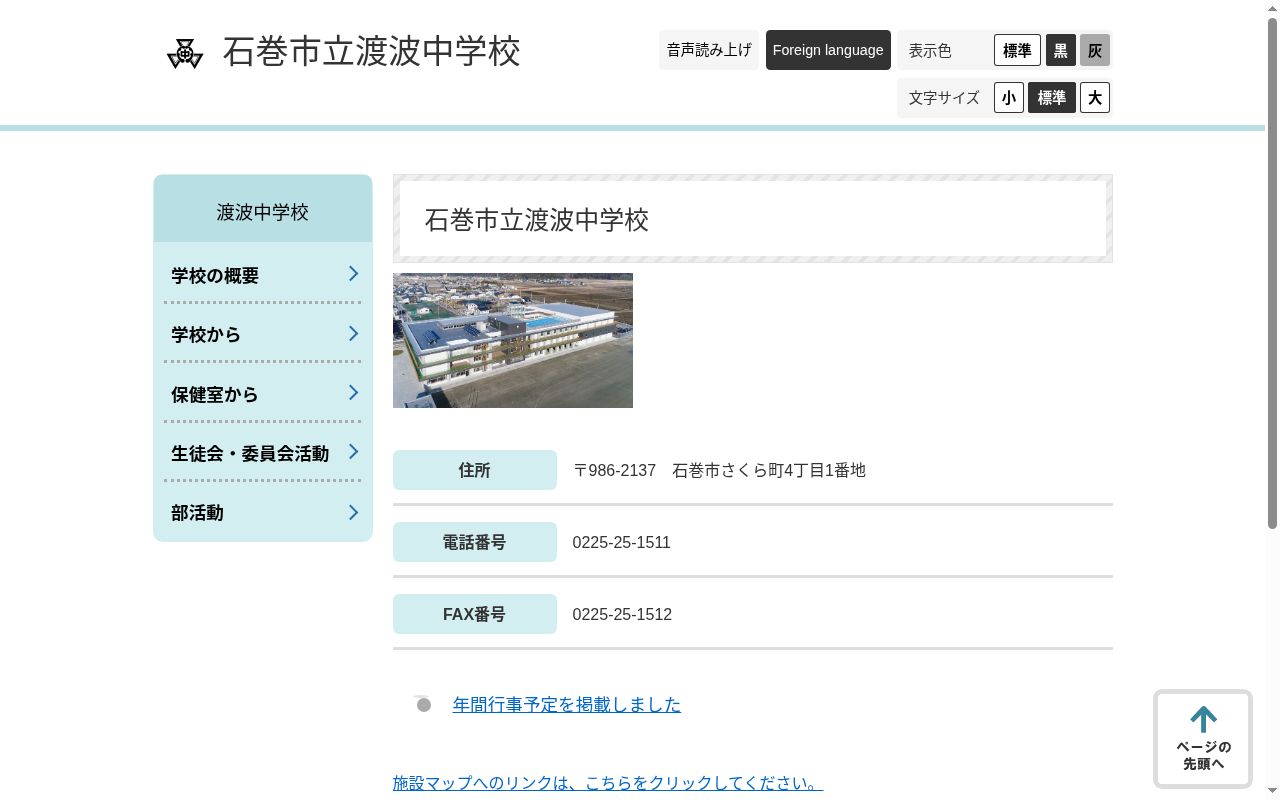Image resolution: width=1280 pixels, height=800 pixels.
Task: Select the address 〒986-2137 石巻市さくら町4丁目1番地
Action: click(719, 470)
